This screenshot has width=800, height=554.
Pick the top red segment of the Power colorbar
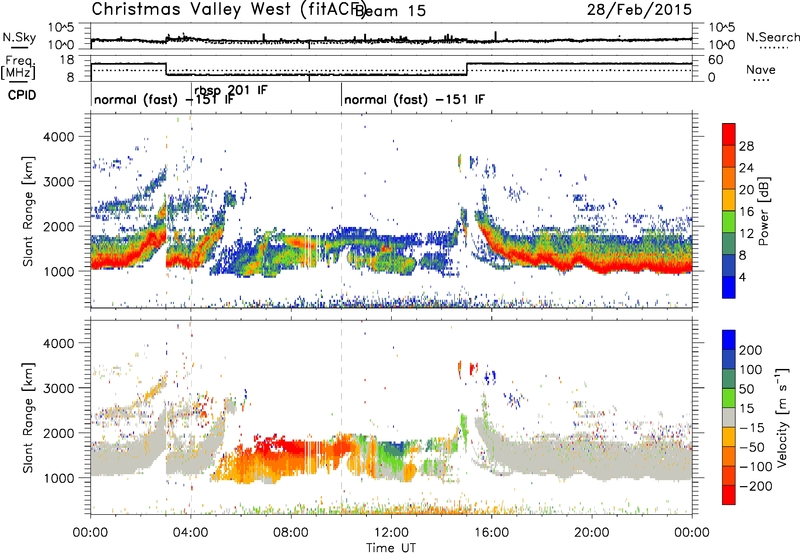(729, 134)
